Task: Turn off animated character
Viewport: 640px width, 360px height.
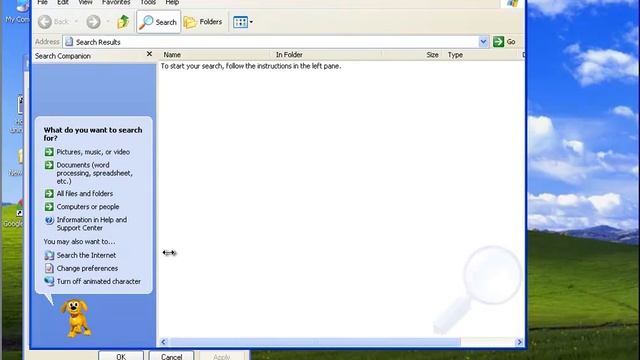Action: pyautogui.click(x=98, y=281)
